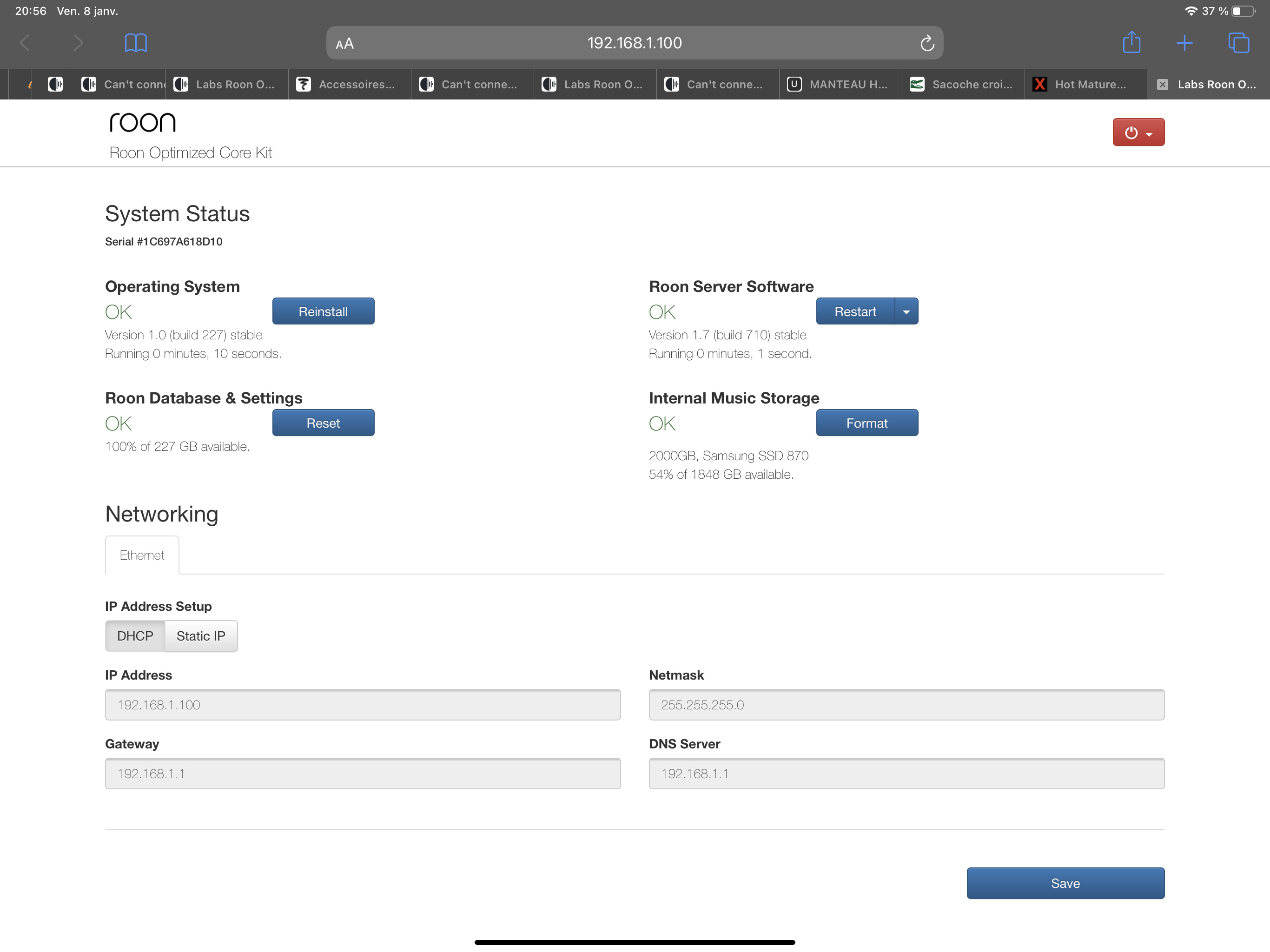Click the MANTEAU tab's U favicon

(x=794, y=85)
